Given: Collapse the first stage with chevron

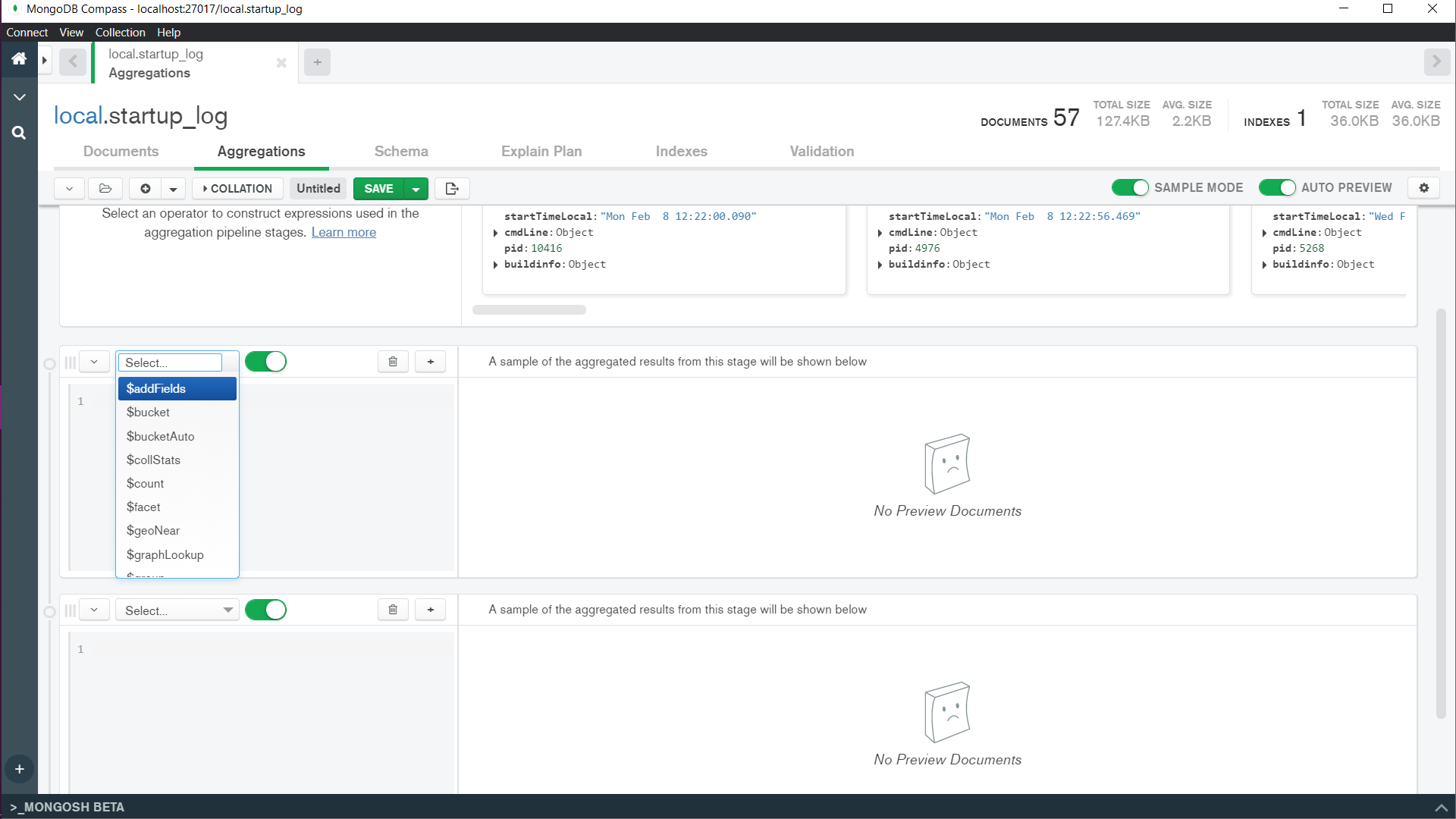Looking at the screenshot, I should click(94, 362).
